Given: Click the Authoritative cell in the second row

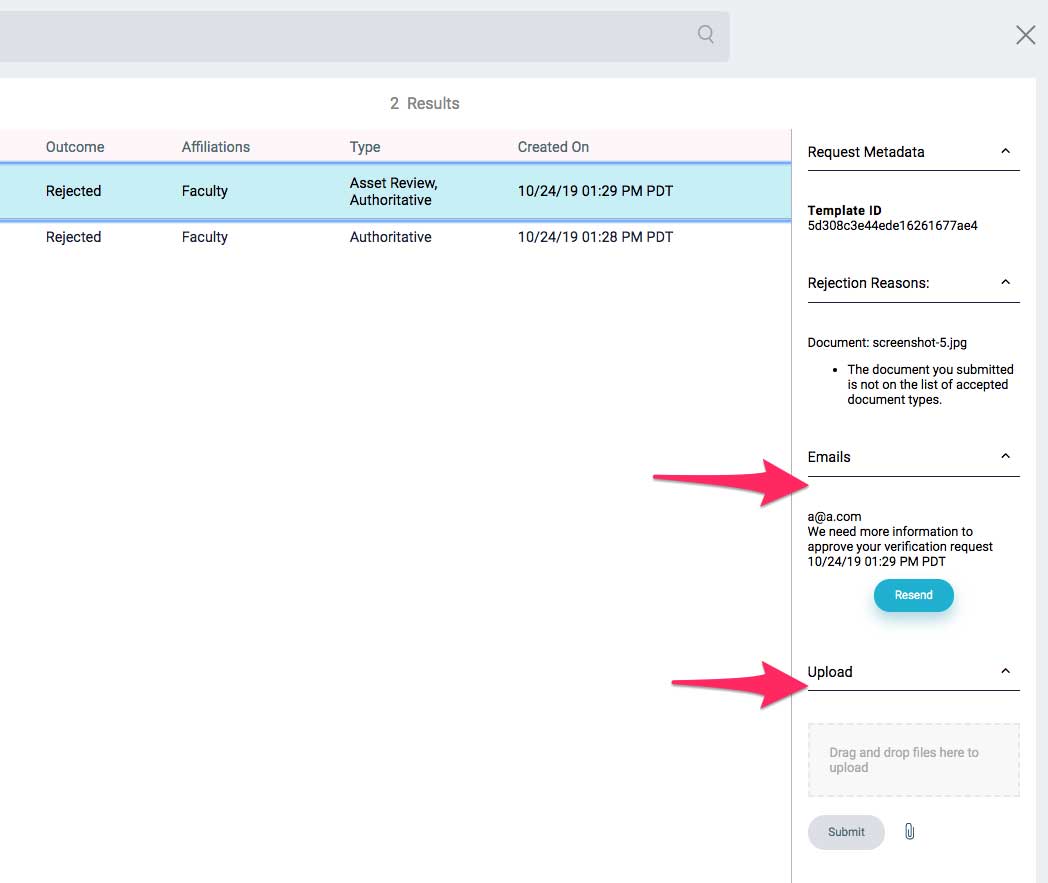Looking at the screenshot, I should tap(390, 237).
